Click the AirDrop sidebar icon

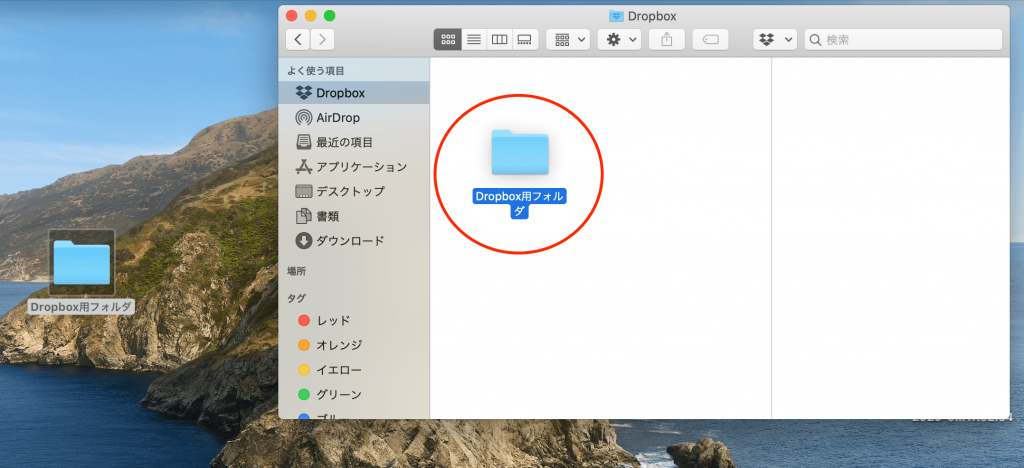pos(304,117)
